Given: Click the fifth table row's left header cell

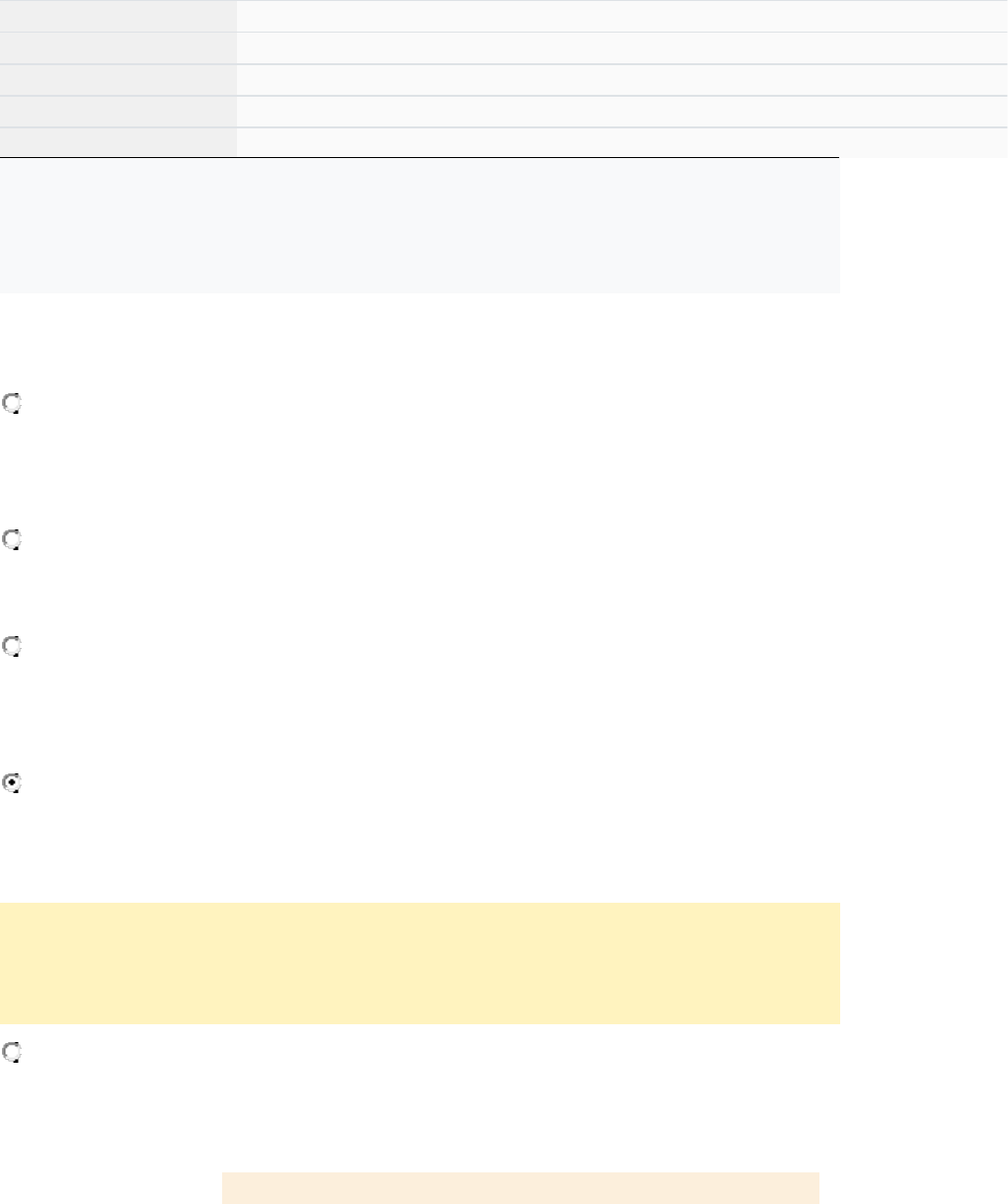Looking at the screenshot, I should [117, 142].
